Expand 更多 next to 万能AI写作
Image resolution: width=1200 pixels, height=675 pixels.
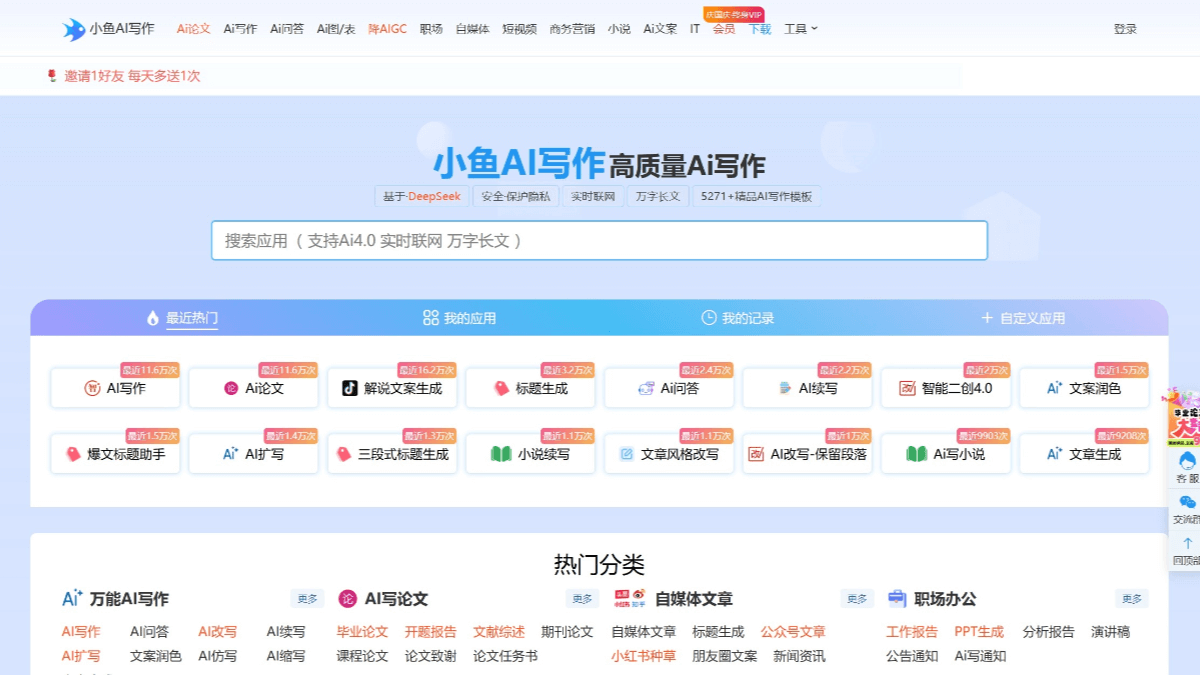pyautogui.click(x=307, y=599)
